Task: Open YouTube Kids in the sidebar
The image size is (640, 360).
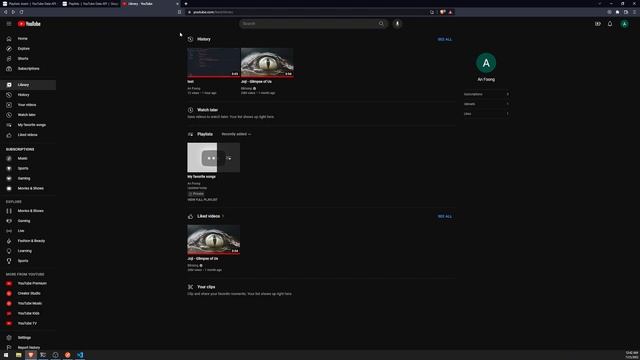Action: (28, 313)
